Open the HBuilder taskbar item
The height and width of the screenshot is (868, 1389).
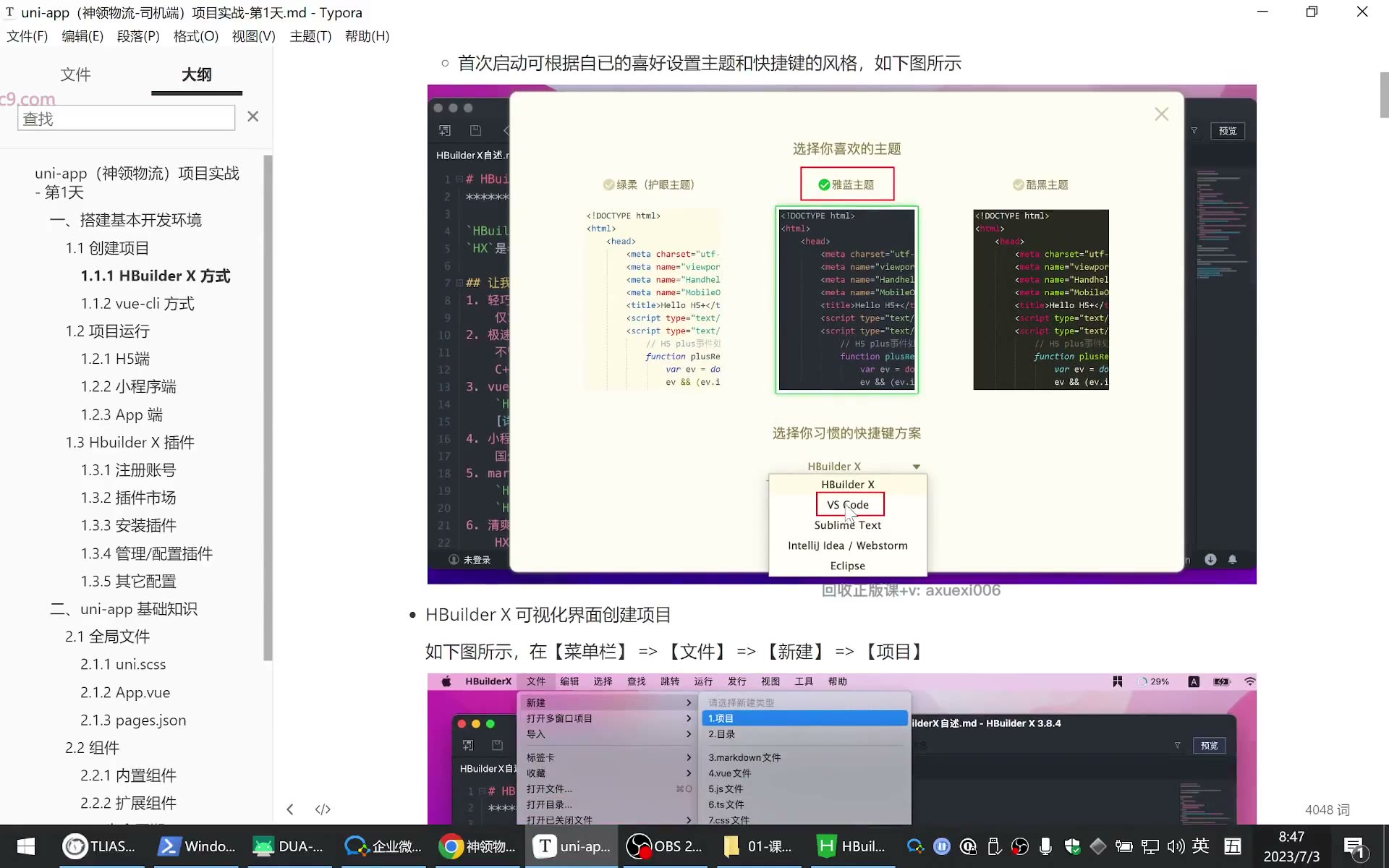point(851,846)
